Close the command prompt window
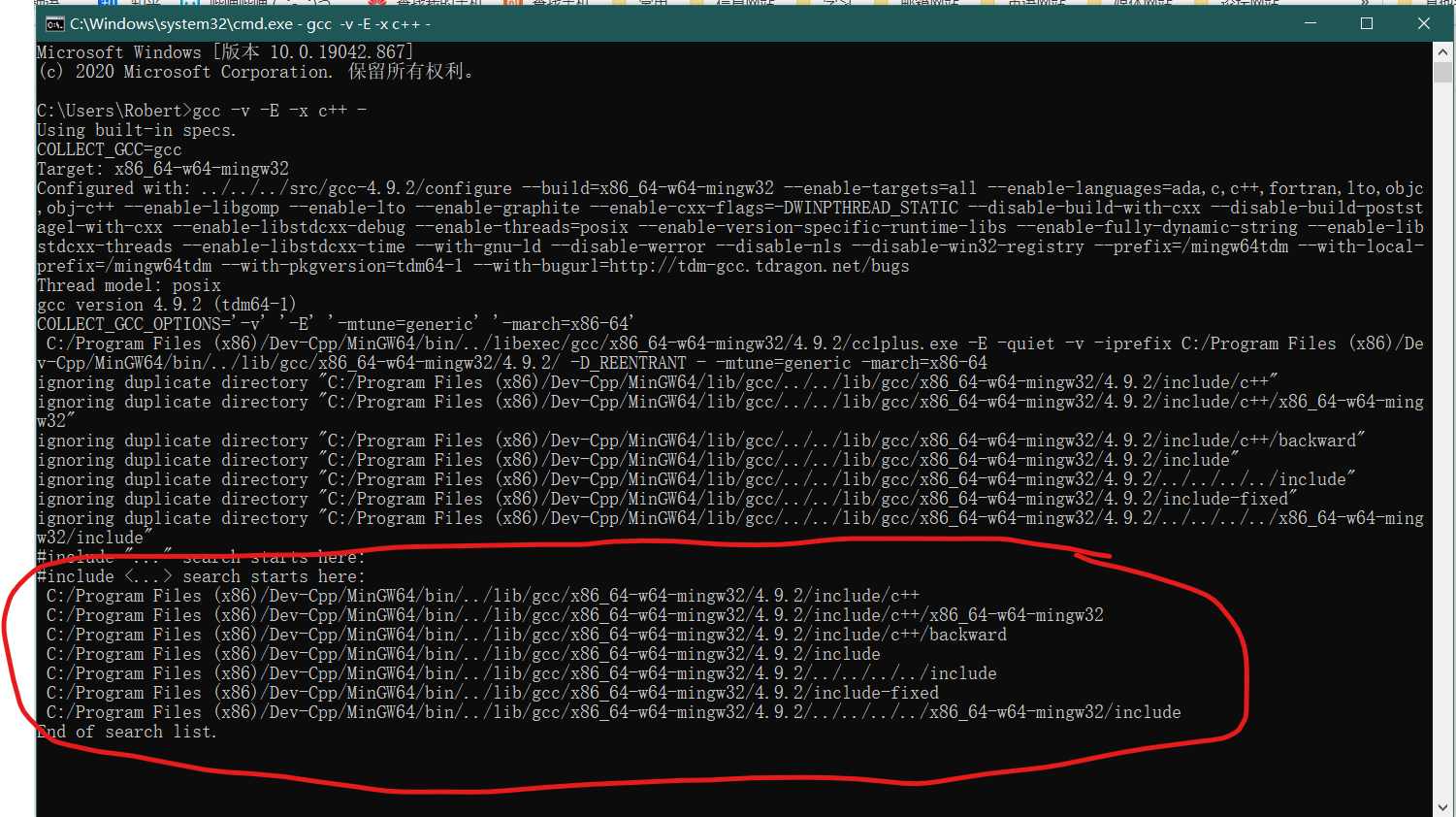Image resolution: width=1456 pixels, height=817 pixels. [1423, 23]
